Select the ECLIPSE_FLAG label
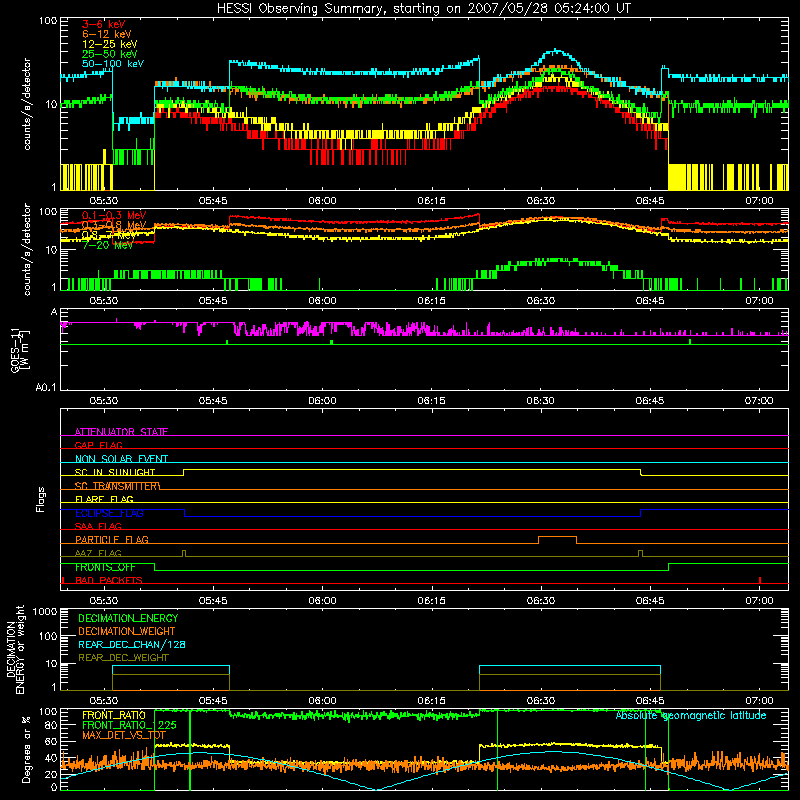800x800 pixels. pos(109,513)
